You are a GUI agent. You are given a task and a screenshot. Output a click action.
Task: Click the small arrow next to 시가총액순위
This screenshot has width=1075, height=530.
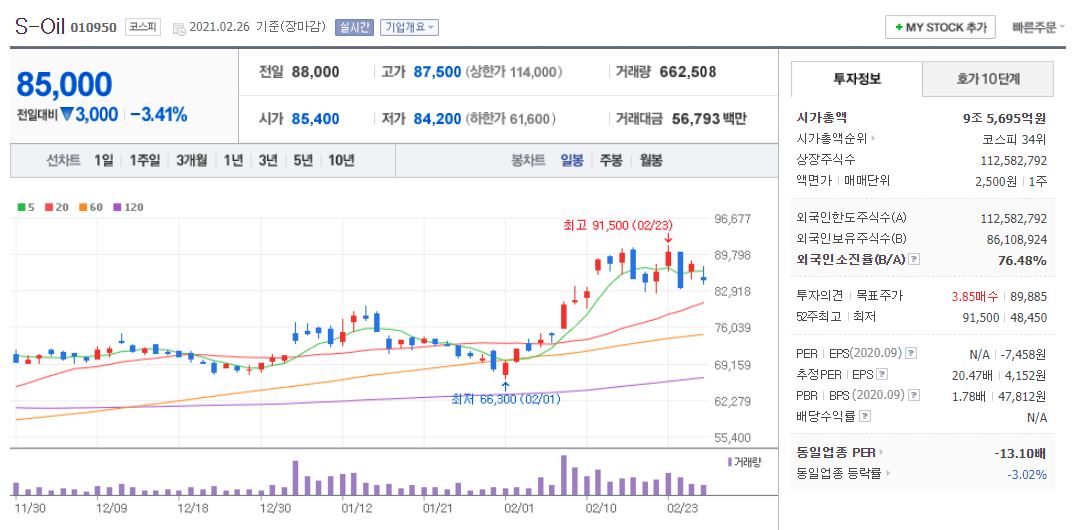(873, 139)
